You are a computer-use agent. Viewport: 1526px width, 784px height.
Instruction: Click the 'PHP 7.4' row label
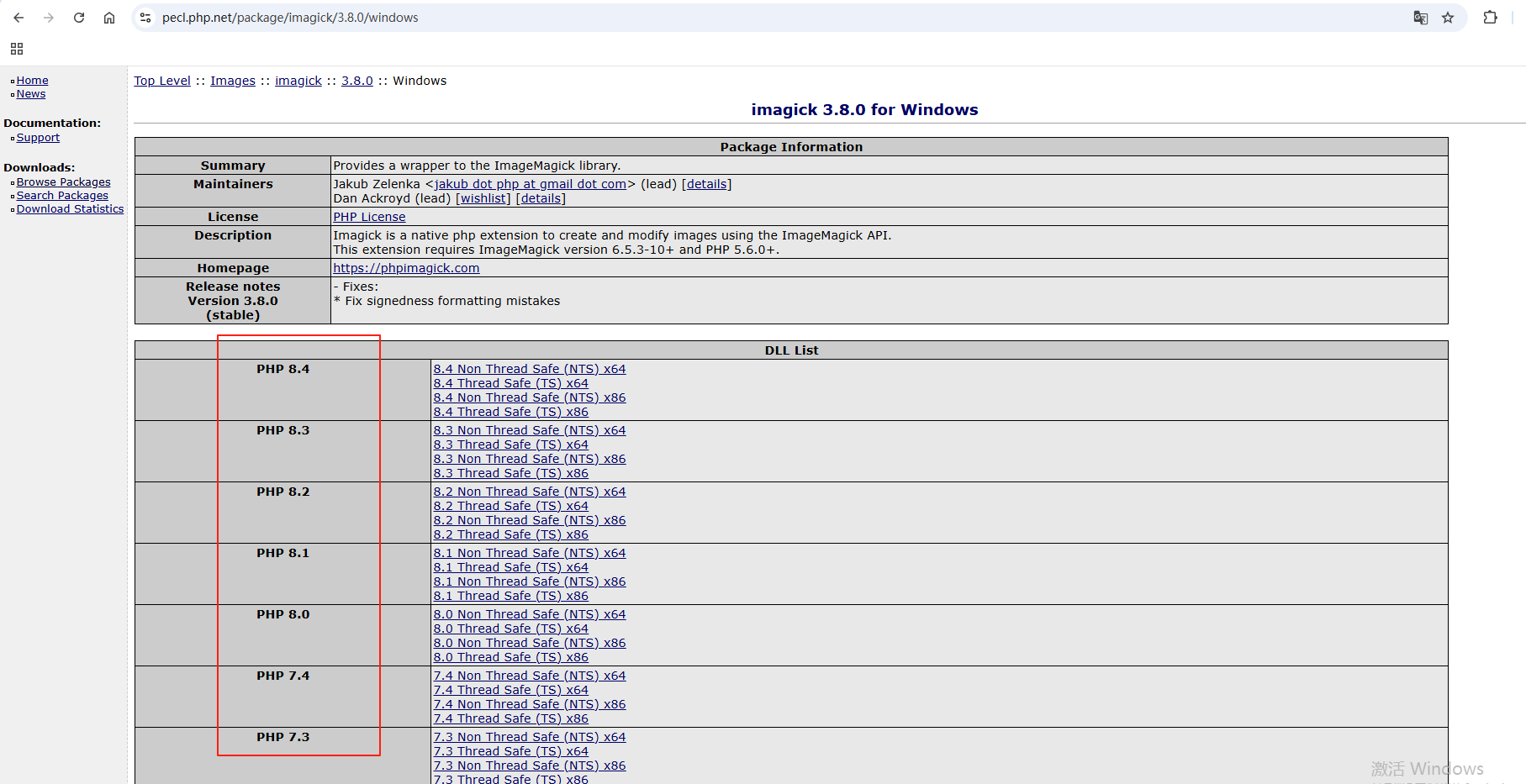tap(283, 676)
